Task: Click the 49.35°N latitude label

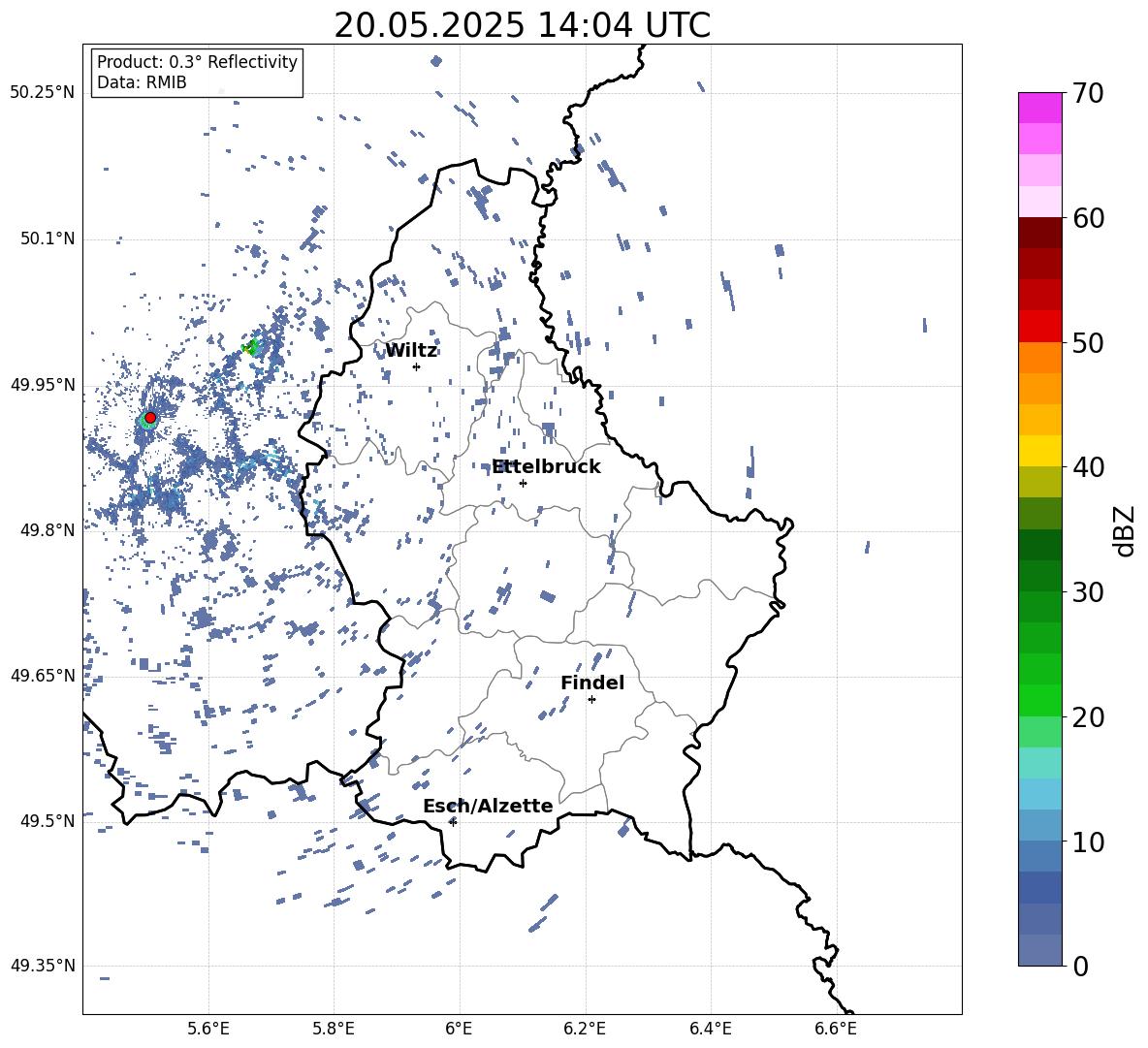Action: (x=43, y=966)
